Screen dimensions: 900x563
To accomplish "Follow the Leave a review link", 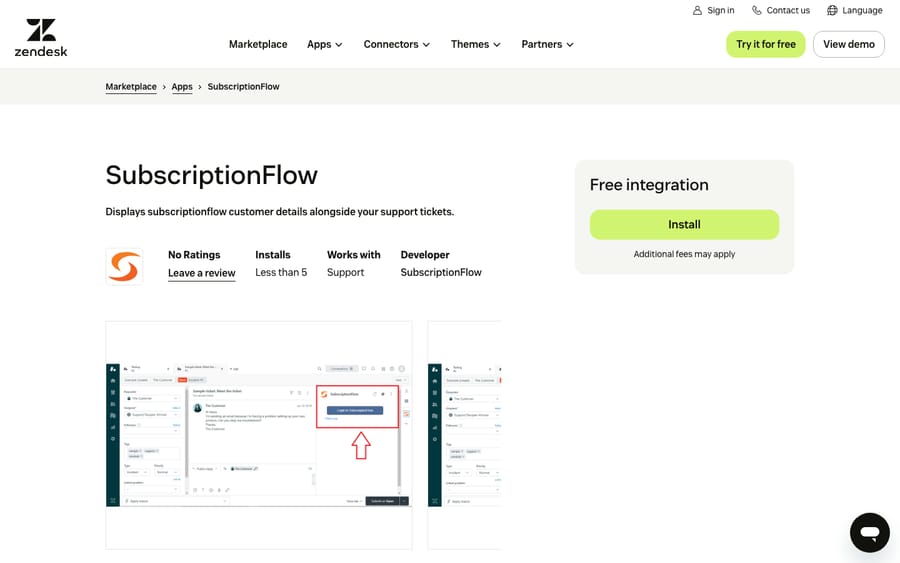I will 201,273.
